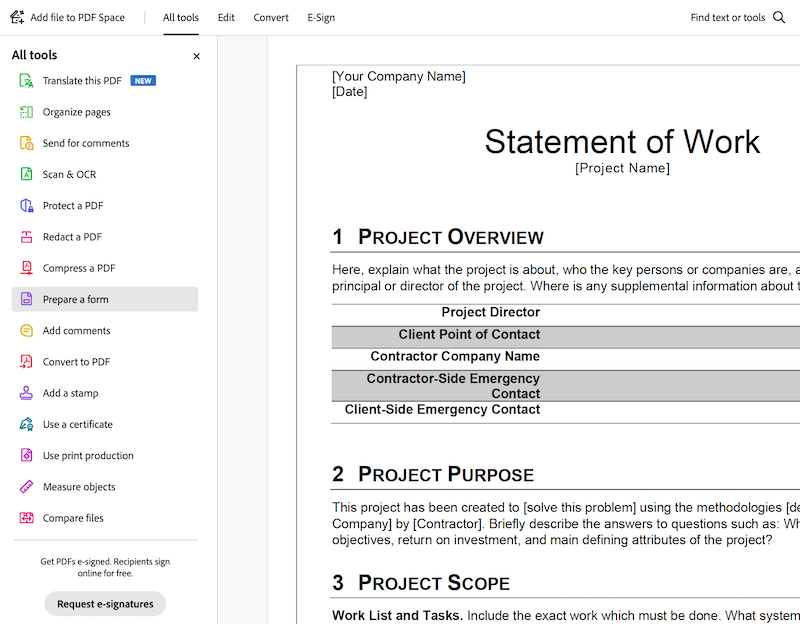Select the Measure objects ruler icon

[x=26, y=487]
